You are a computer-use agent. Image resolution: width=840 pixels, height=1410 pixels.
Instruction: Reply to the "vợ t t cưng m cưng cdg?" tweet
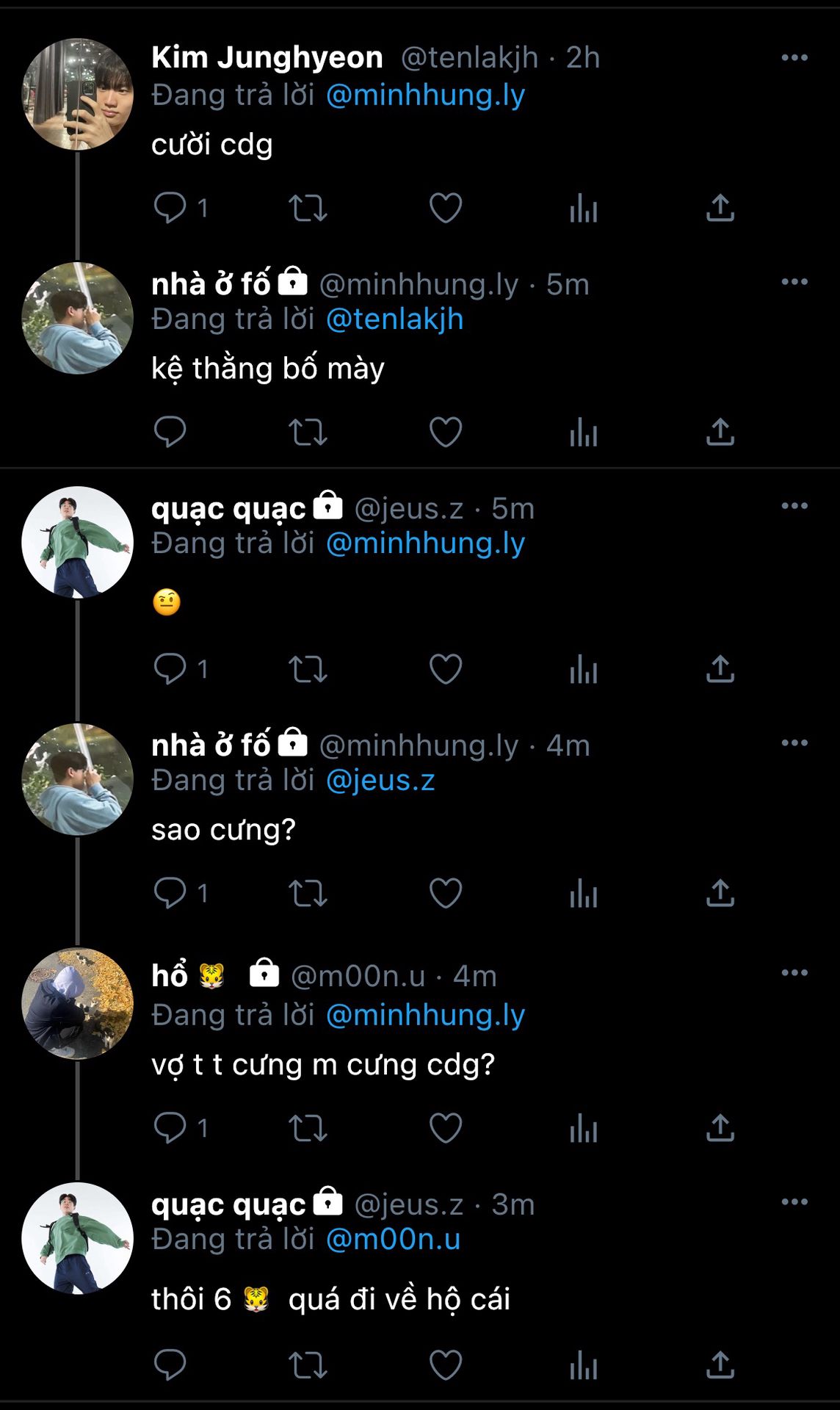coord(170,1128)
